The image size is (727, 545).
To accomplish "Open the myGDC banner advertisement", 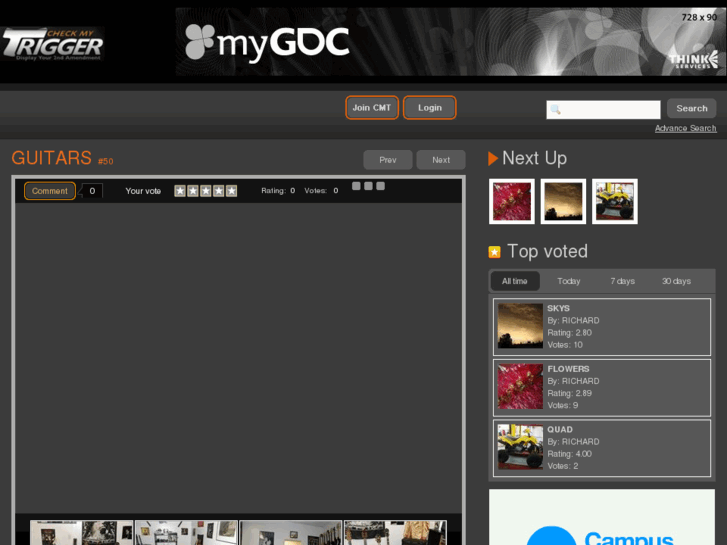I will [450, 41].
